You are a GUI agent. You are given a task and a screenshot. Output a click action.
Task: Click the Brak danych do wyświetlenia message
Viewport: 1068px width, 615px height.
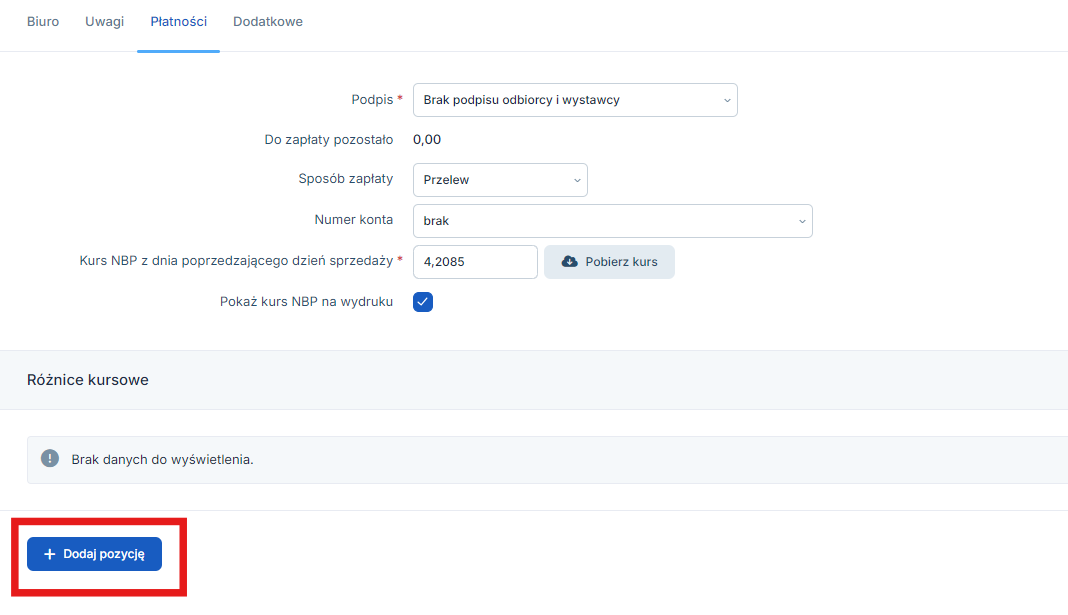pyautogui.click(x=162, y=460)
